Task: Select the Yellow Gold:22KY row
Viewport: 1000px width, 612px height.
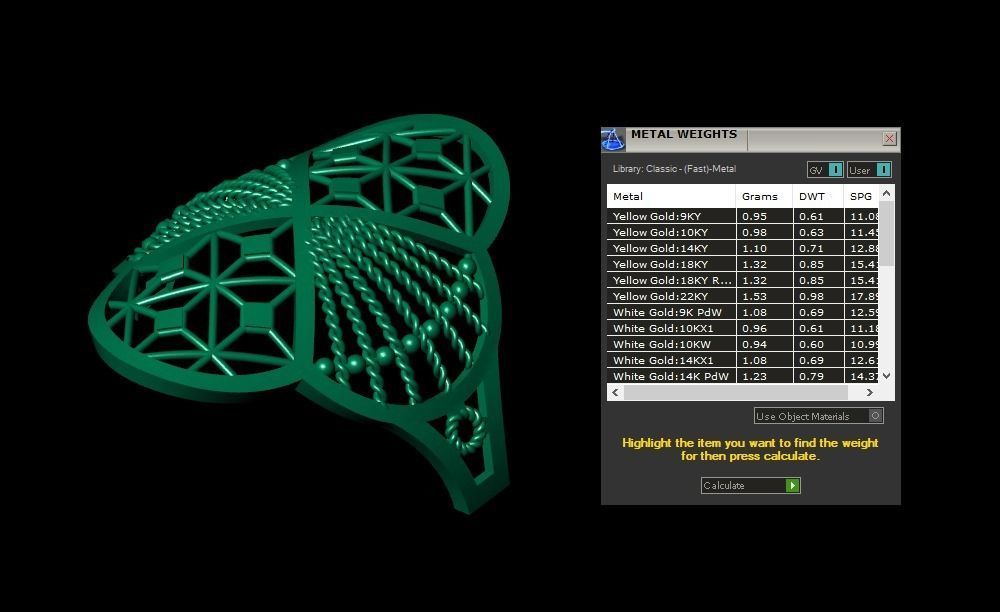Action: 742,296
